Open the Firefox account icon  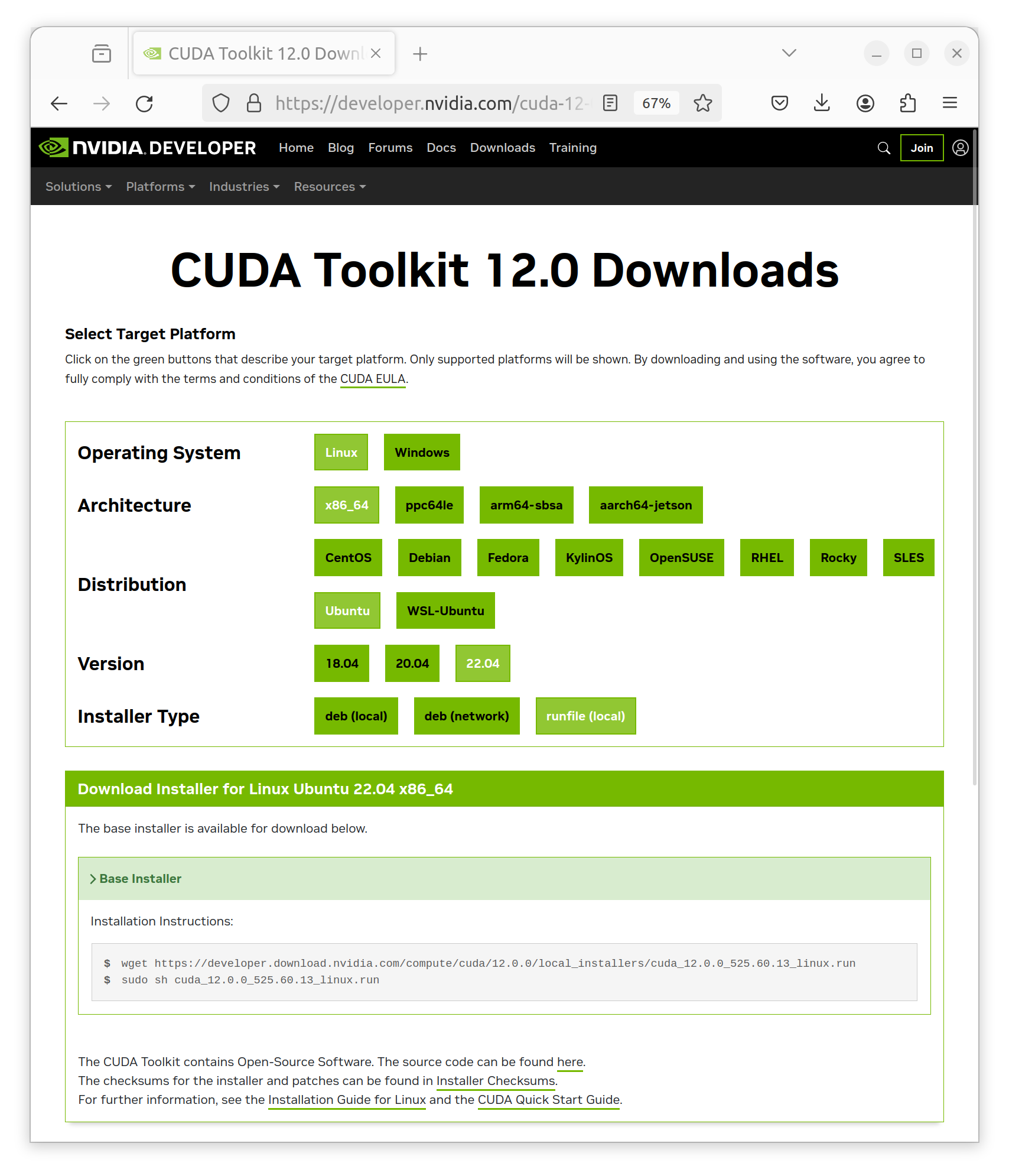(865, 103)
